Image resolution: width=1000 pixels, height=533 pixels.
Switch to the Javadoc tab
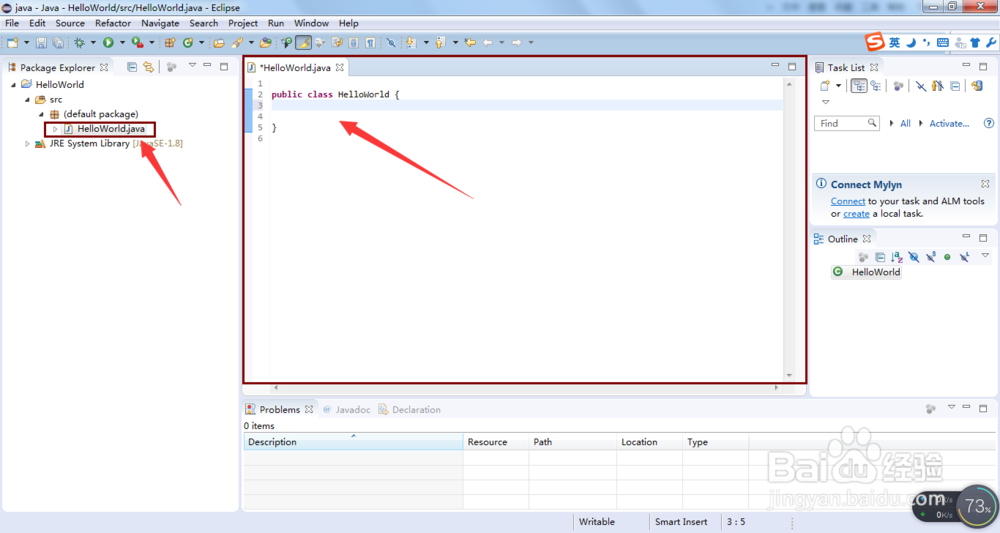pos(347,409)
